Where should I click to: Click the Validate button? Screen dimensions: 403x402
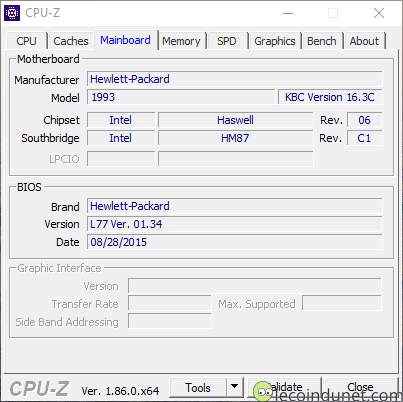point(283,388)
